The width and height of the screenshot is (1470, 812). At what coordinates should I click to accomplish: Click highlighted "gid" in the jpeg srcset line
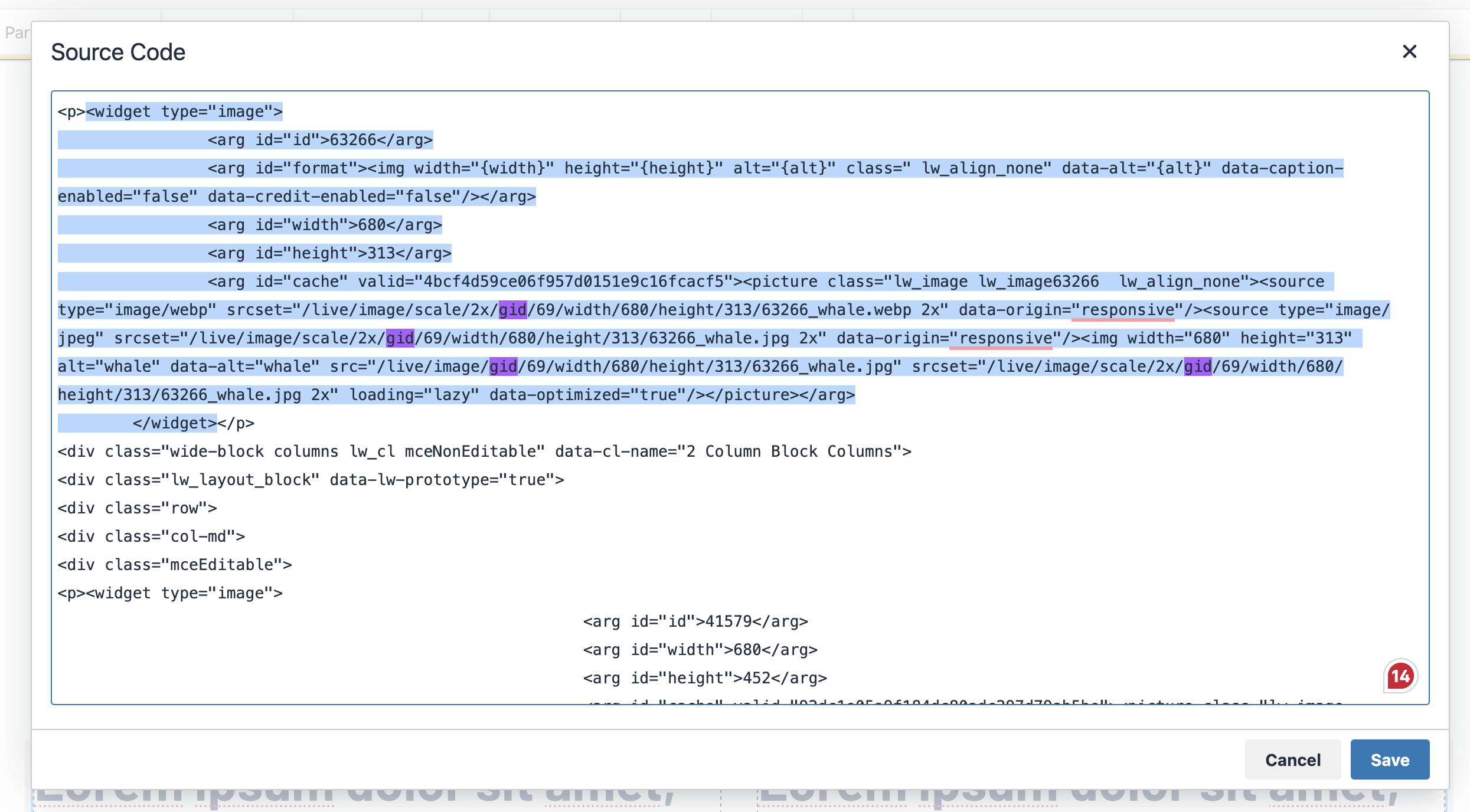click(400, 338)
